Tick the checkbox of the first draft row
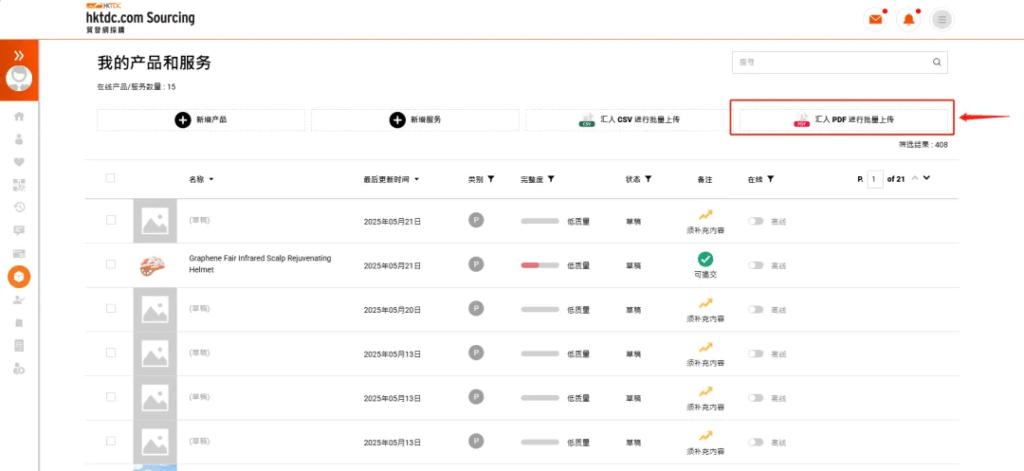1024x471 pixels. [110, 220]
